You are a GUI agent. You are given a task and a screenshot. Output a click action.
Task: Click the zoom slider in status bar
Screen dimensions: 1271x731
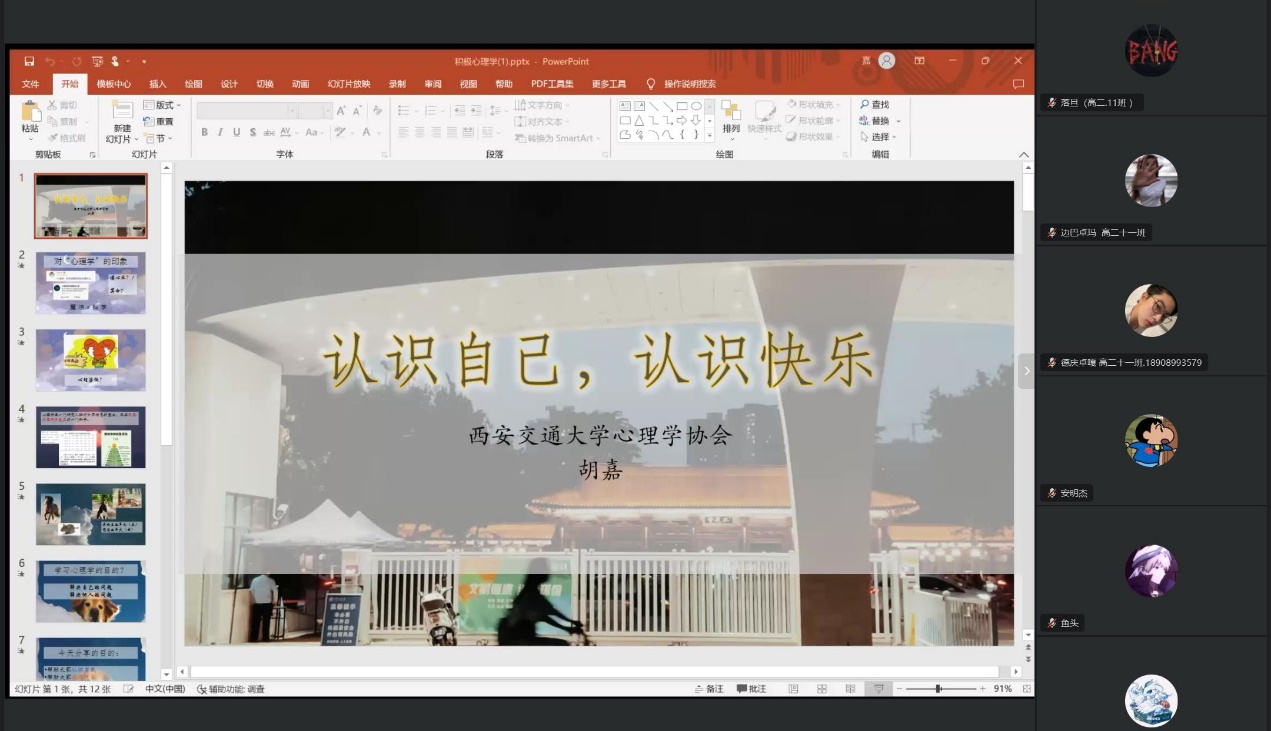[x=938, y=689]
